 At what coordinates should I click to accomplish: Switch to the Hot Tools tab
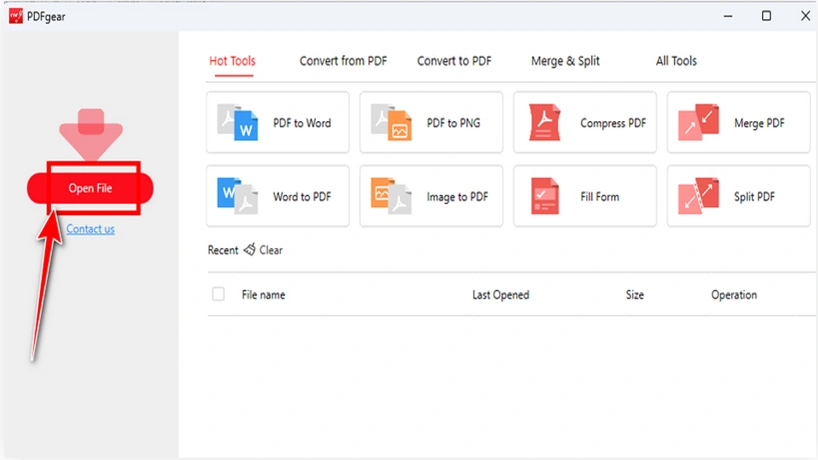232,61
